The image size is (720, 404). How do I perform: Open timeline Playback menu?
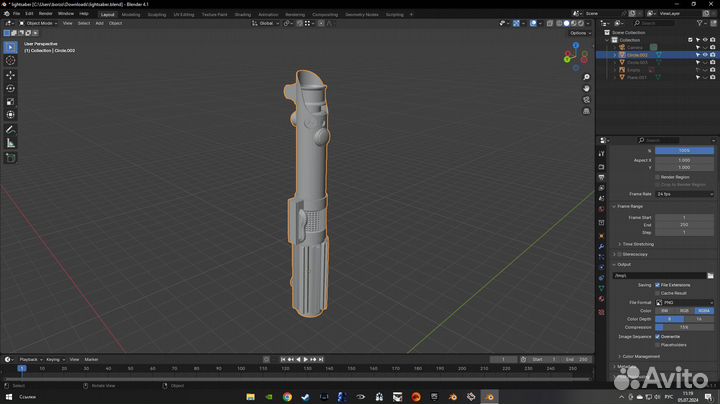[x=30, y=359]
